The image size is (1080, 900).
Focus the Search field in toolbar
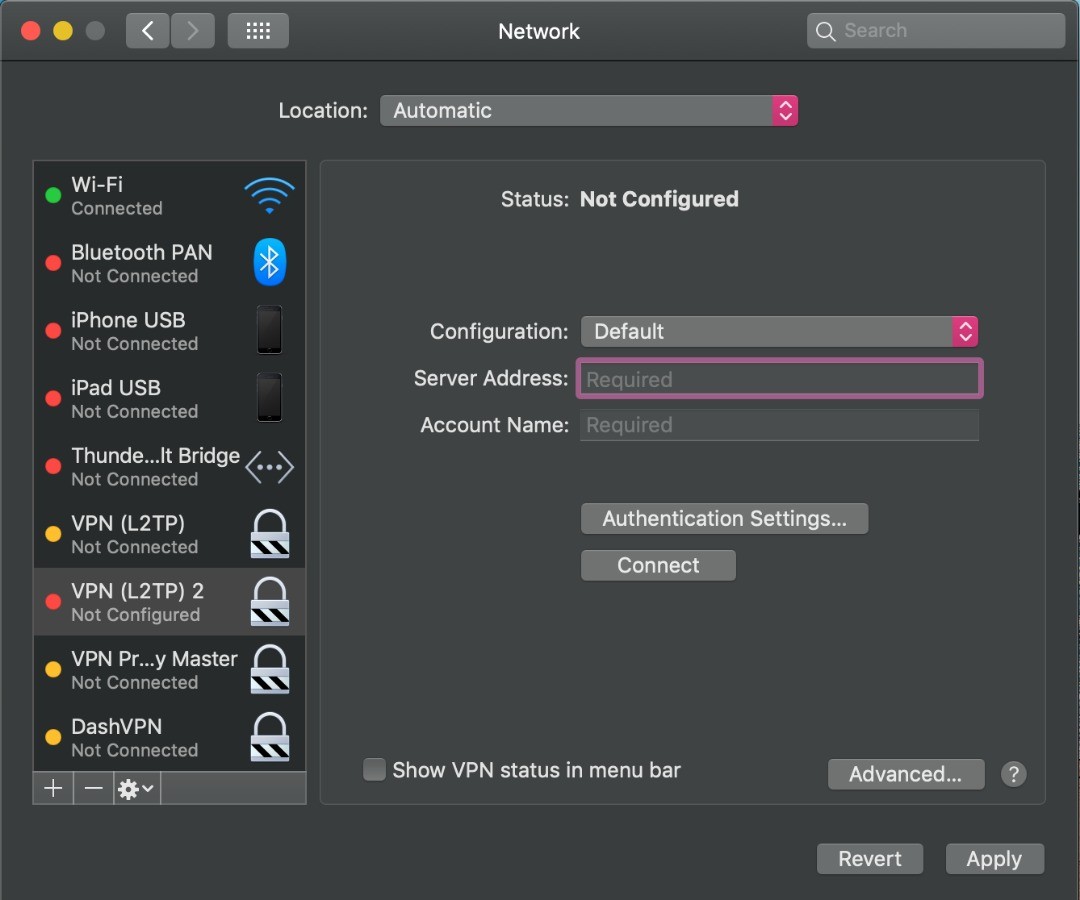[945, 31]
